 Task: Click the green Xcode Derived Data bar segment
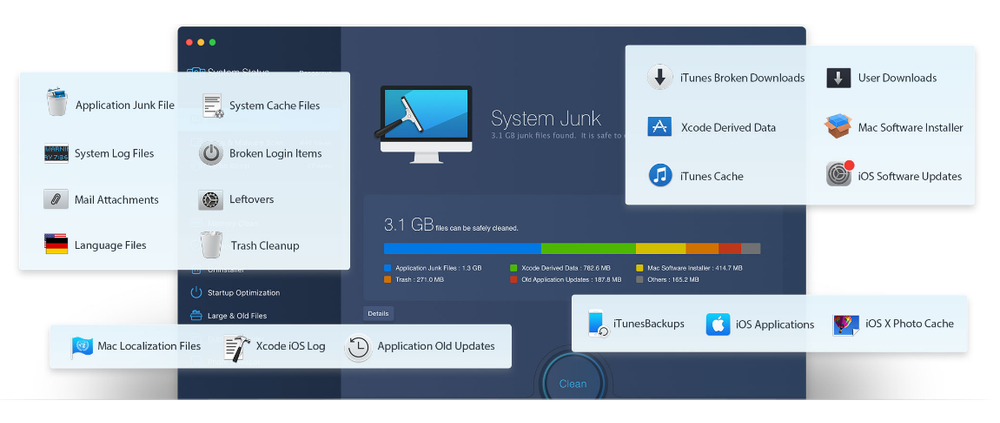pos(589,248)
